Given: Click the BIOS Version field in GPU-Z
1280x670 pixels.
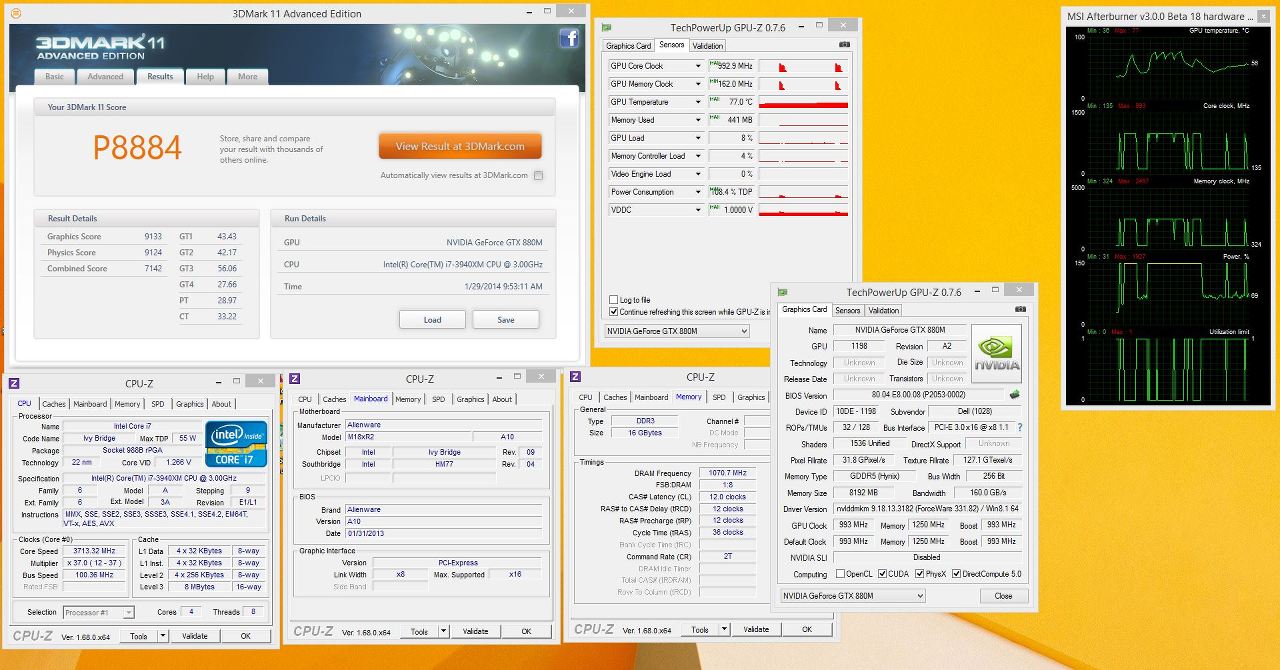Looking at the screenshot, I should 918,395.
